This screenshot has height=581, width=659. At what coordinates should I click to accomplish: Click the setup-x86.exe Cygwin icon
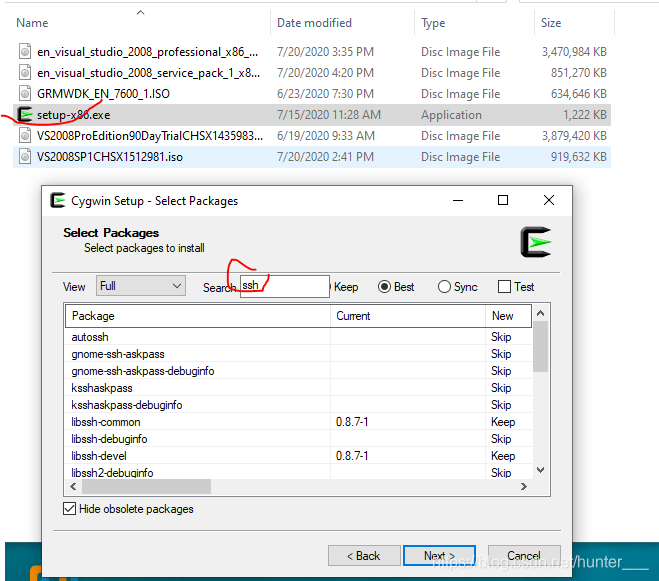click(24, 115)
